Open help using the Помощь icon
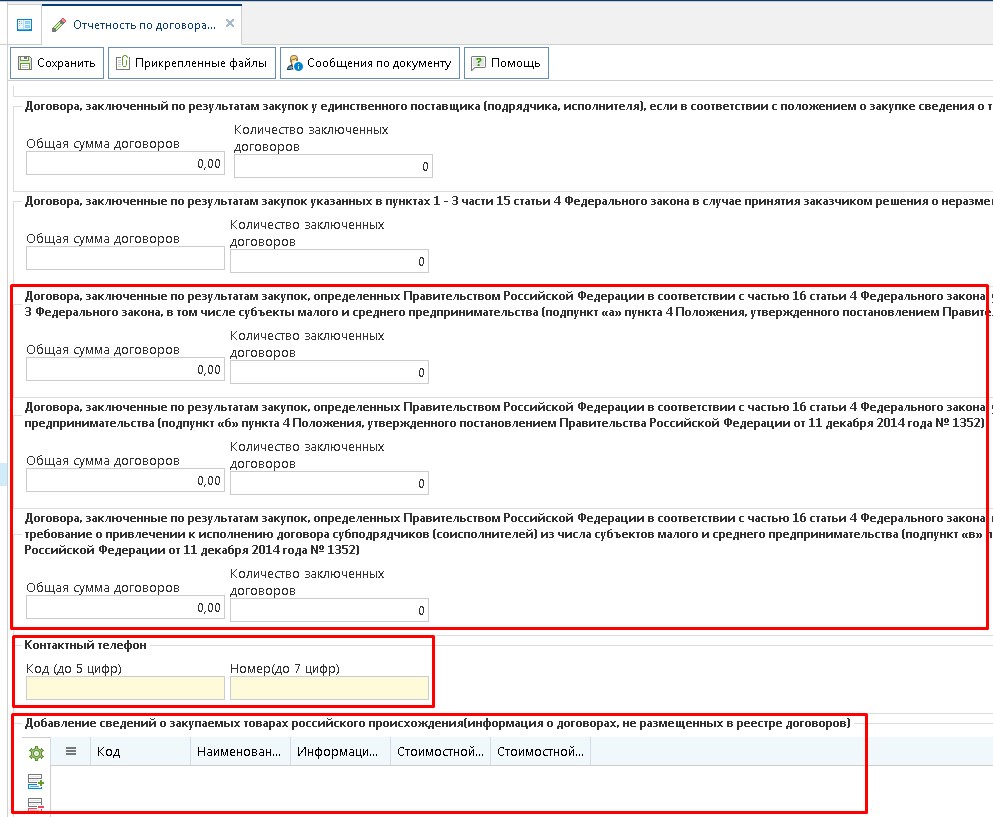 pyautogui.click(x=477, y=62)
